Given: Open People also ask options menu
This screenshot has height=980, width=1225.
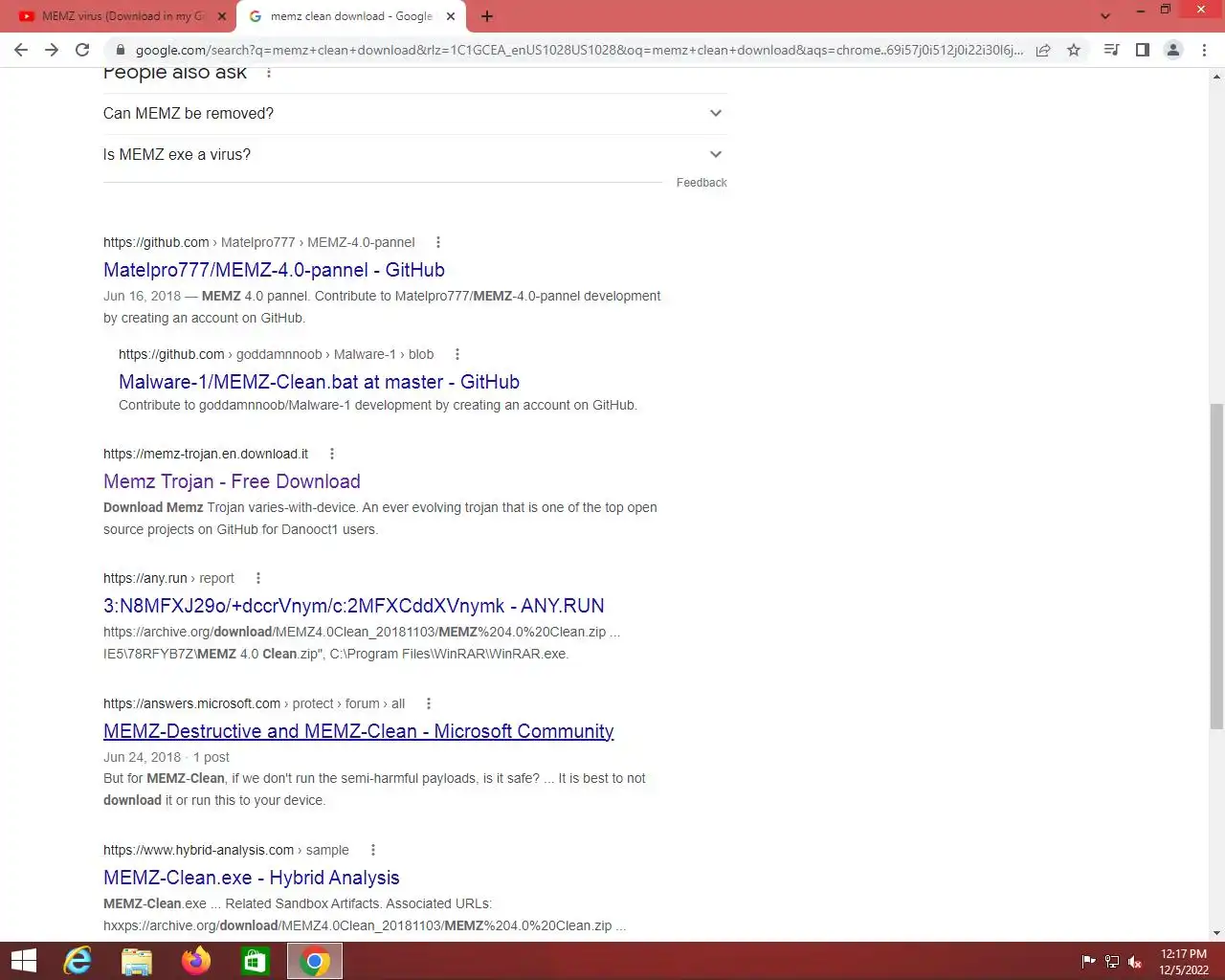Looking at the screenshot, I should pos(269,73).
